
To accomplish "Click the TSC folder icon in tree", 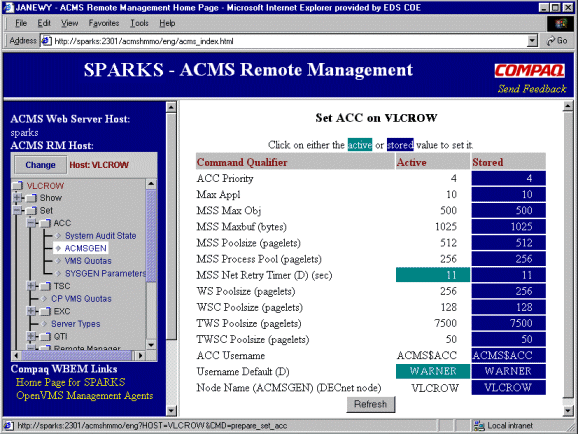I will click(45, 286).
